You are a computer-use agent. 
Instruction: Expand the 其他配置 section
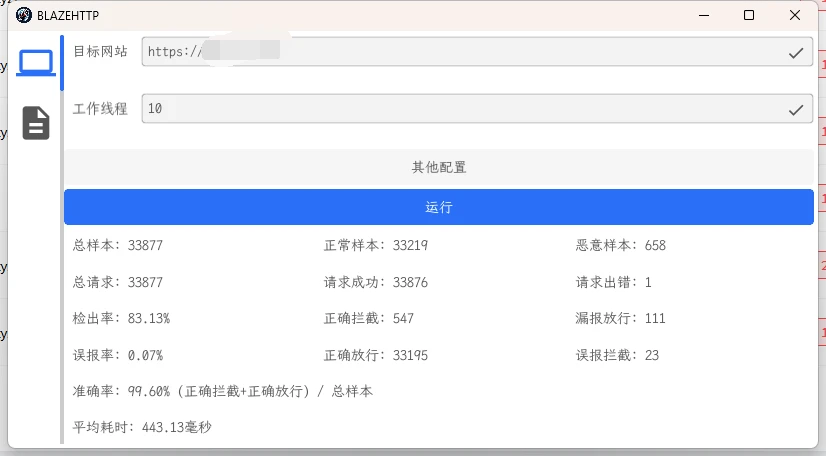(438, 167)
